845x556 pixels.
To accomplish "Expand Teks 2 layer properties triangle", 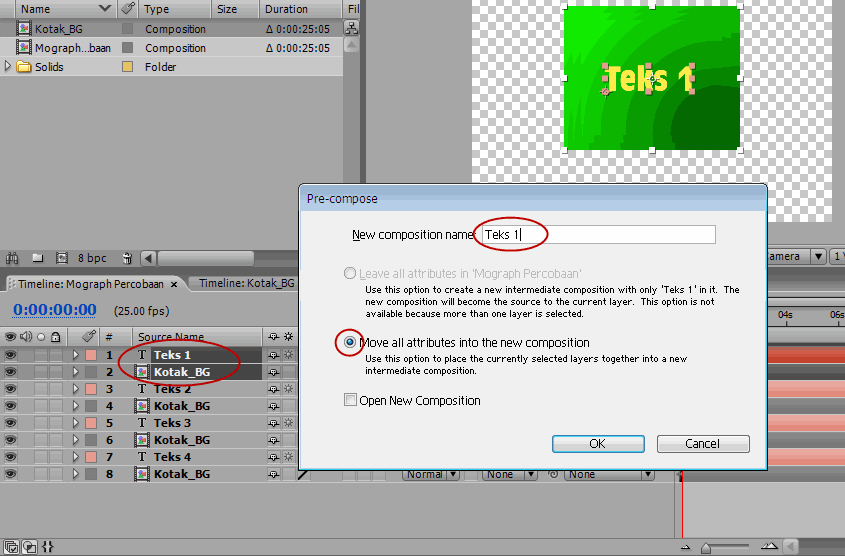I will point(75,389).
